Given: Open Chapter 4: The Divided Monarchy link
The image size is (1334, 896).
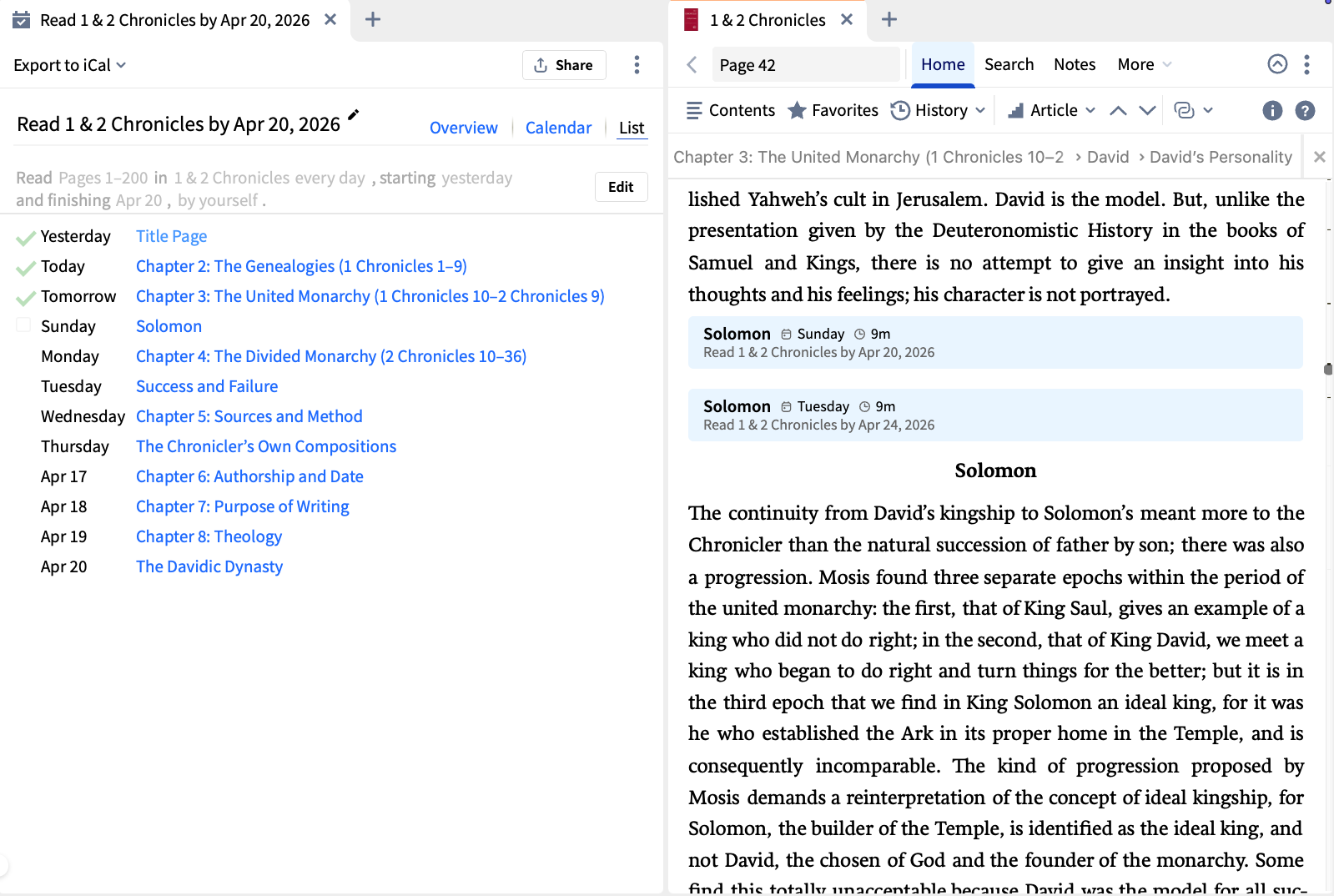Looking at the screenshot, I should (331, 356).
